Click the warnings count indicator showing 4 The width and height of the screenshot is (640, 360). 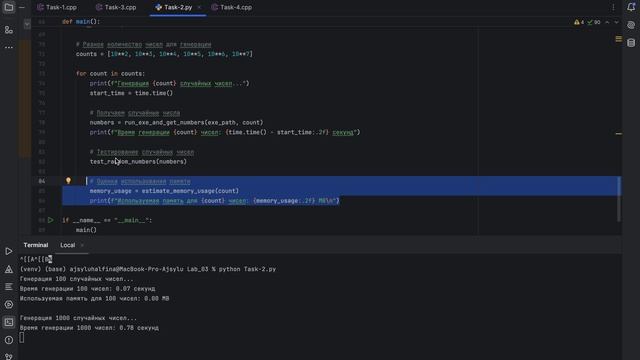tap(579, 22)
